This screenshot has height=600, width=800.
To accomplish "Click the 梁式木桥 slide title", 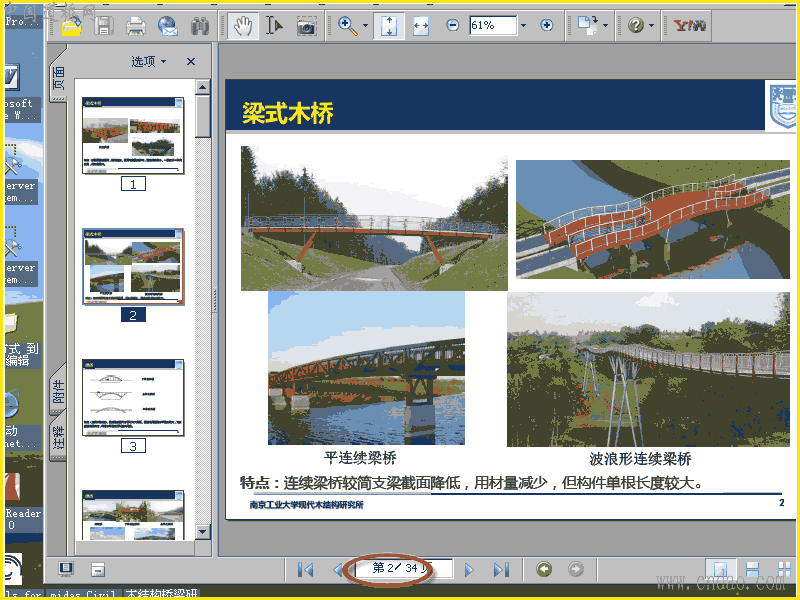I will pyautogui.click(x=288, y=113).
